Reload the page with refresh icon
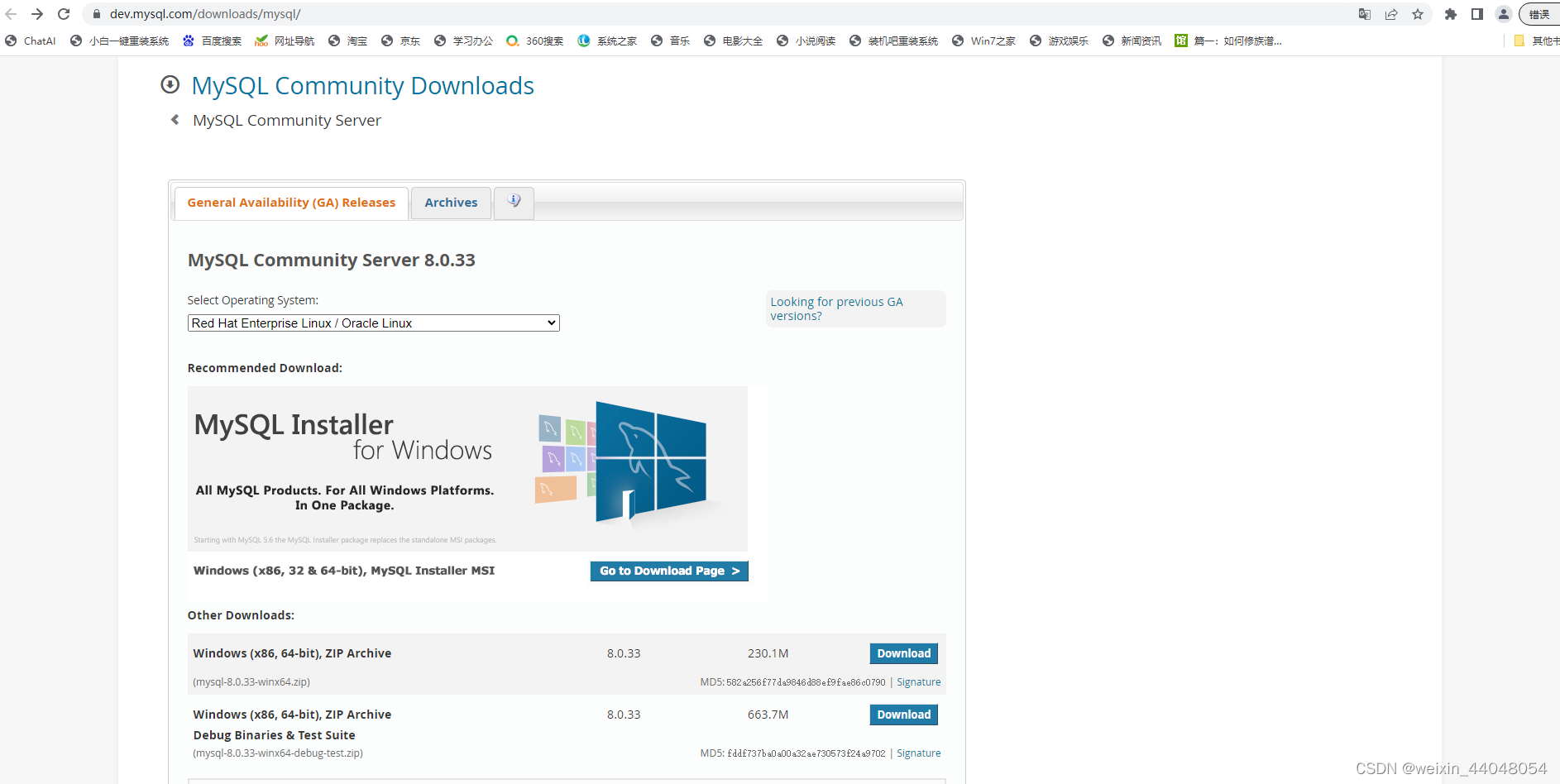Viewport: 1560px width, 784px height. click(64, 14)
